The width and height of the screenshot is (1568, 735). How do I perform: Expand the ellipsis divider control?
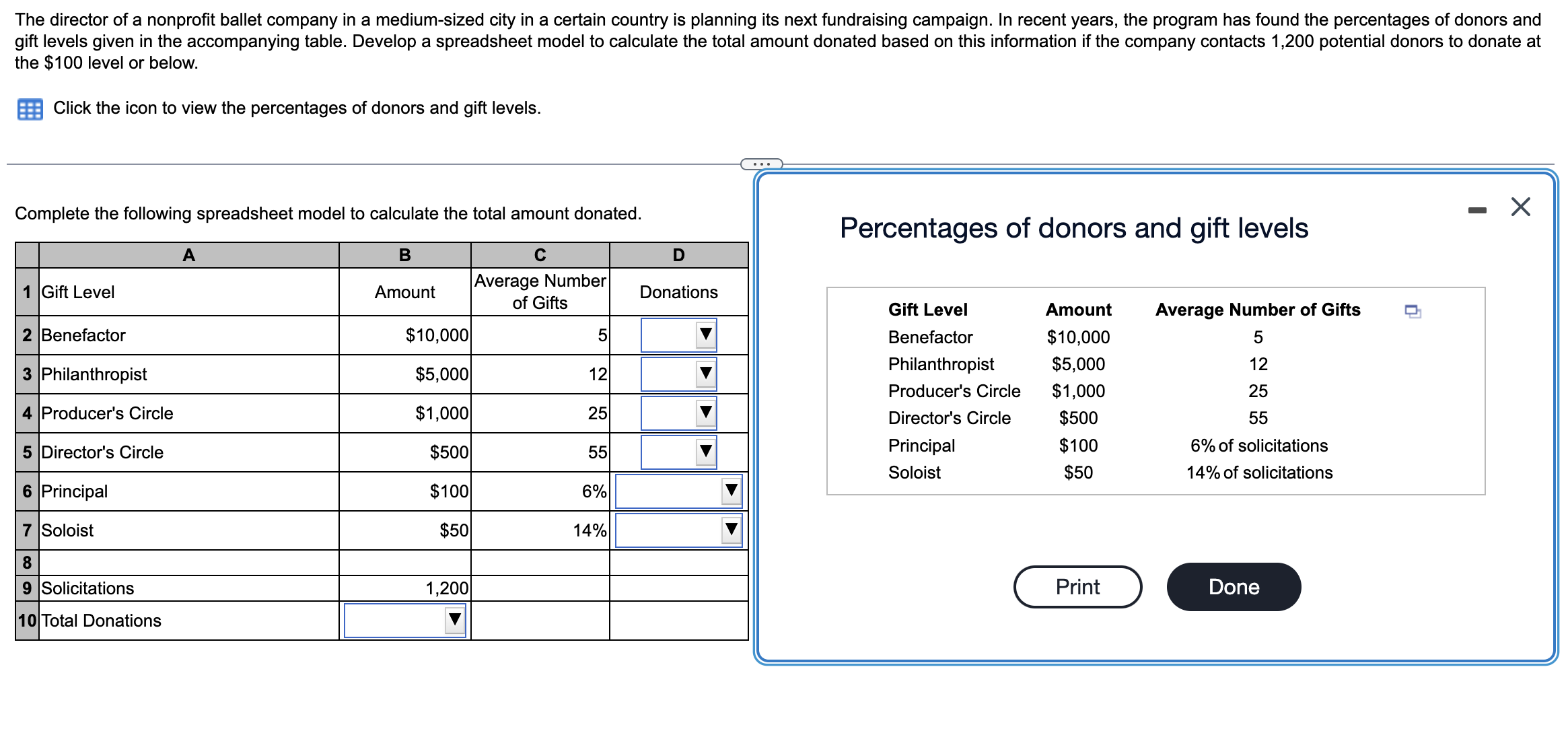point(761,162)
